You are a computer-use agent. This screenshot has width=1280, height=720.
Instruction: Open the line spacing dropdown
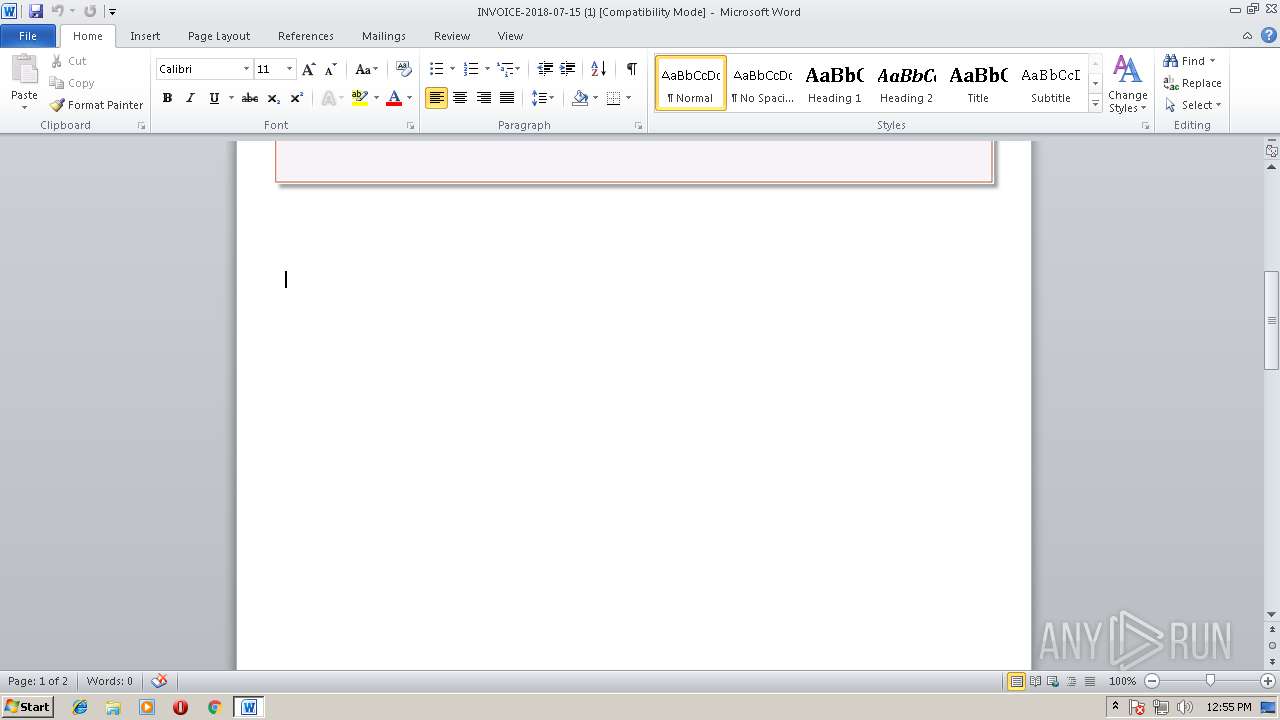(543, 98)
